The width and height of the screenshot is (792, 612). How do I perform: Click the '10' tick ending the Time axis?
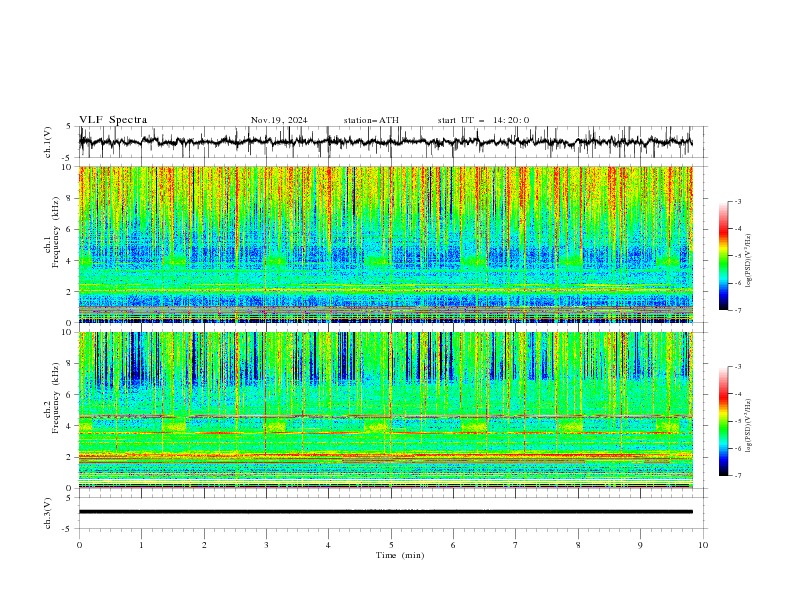point(703,545)
